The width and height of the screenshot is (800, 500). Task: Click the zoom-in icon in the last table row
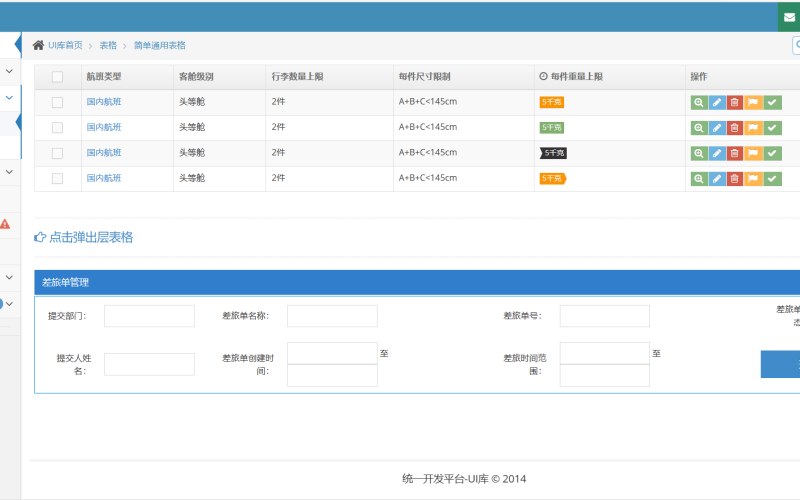pos(699,179)
